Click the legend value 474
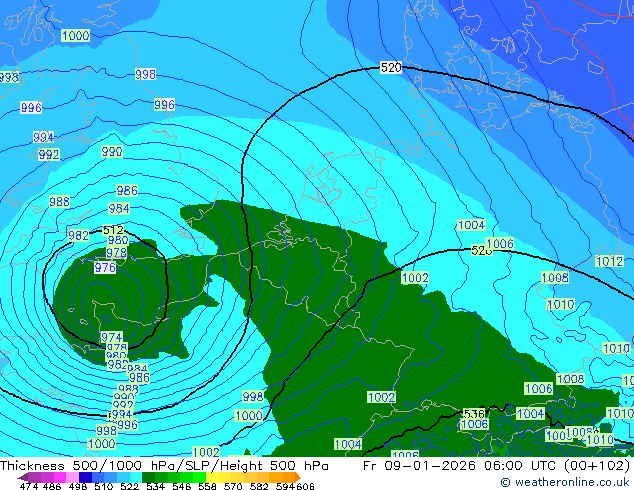 29,486
